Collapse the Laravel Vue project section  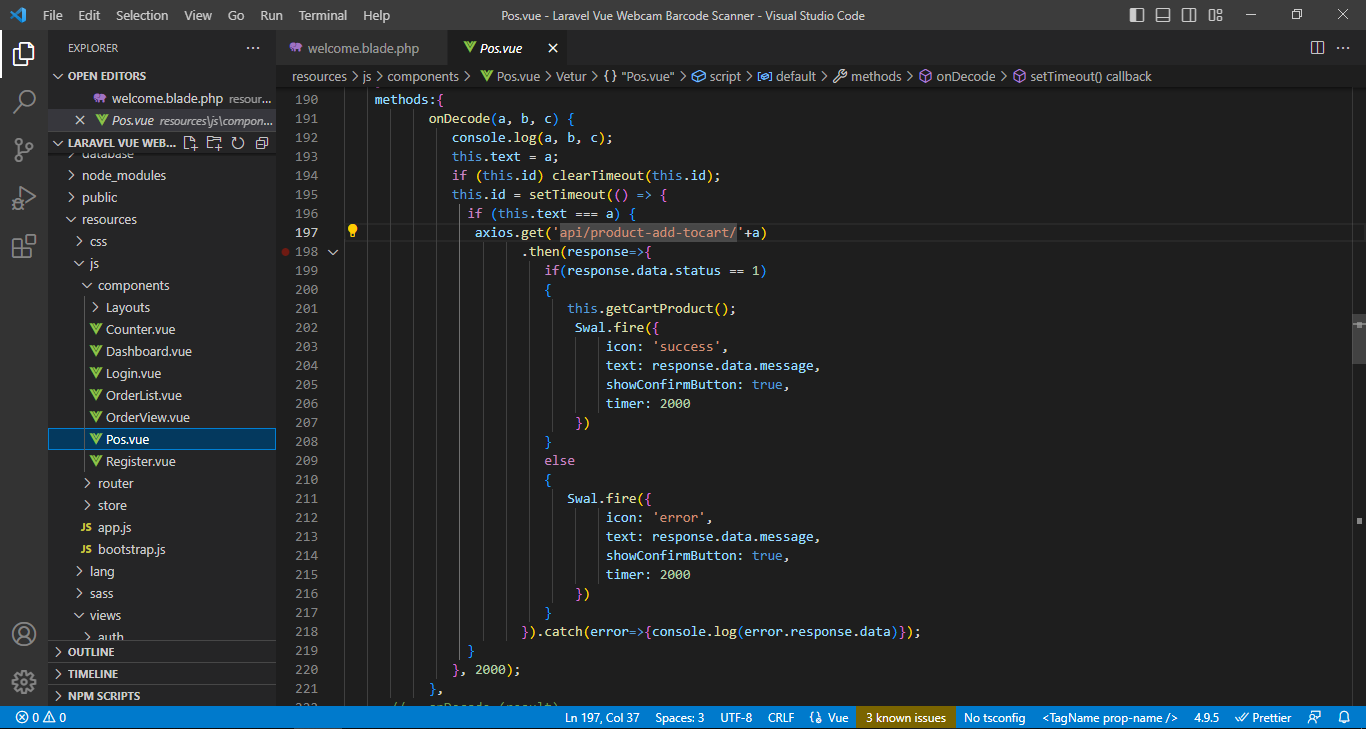point(115,143)
